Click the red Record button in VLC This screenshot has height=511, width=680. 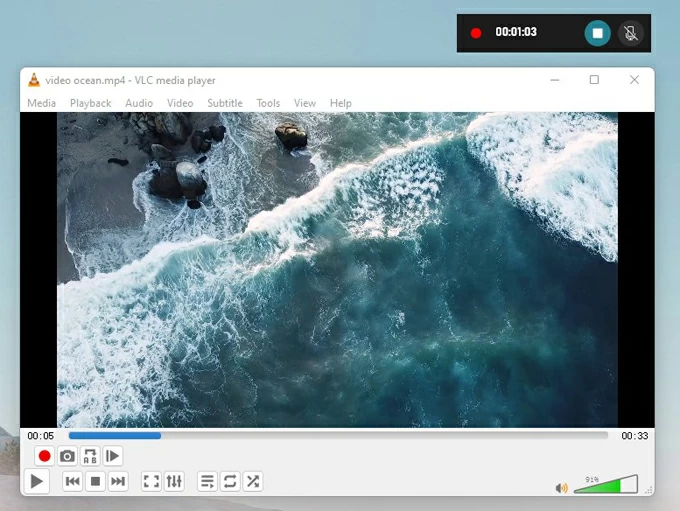click(x=44, y=456)
